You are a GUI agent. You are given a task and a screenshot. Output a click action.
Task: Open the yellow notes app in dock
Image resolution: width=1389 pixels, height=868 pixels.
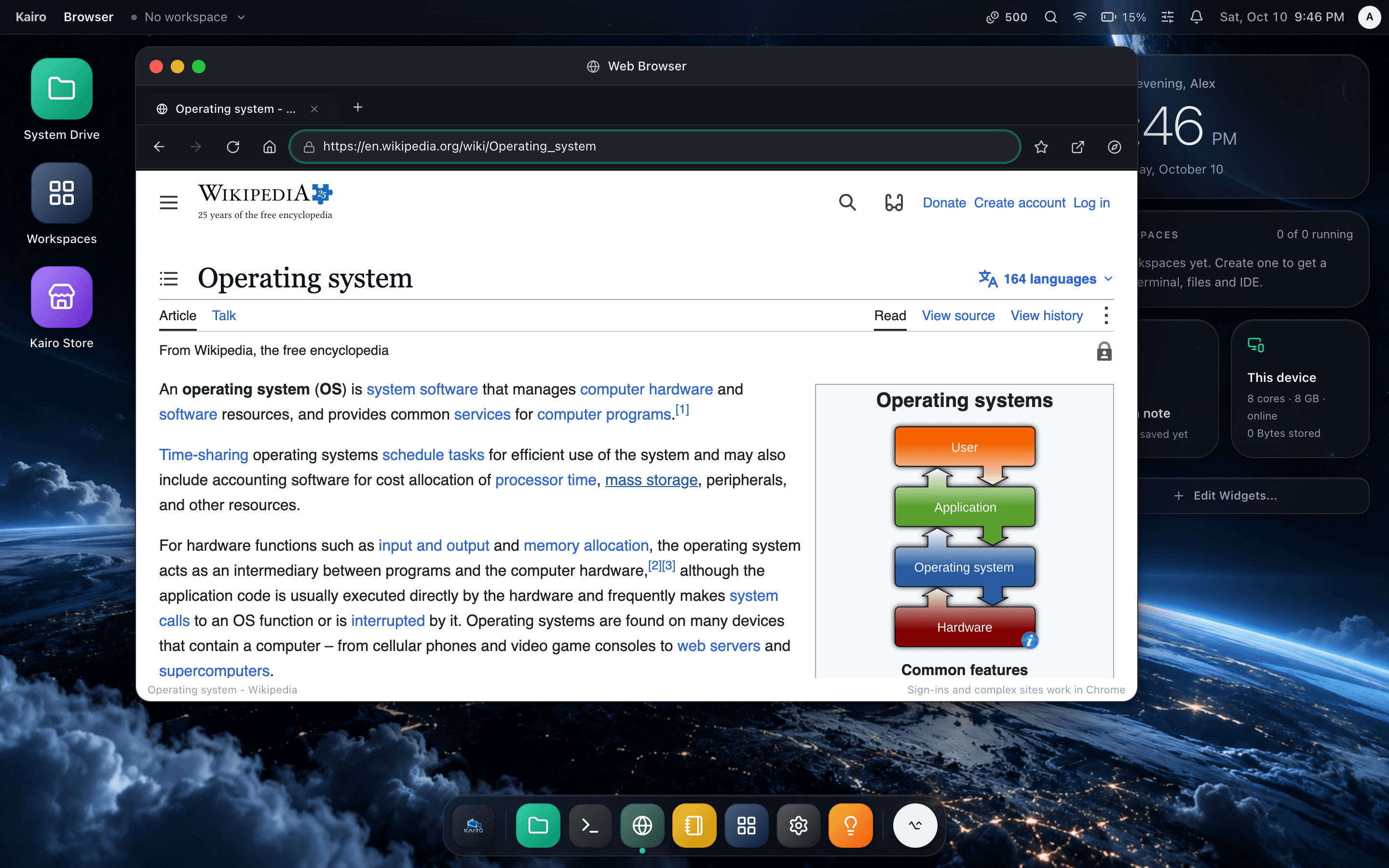click(x=694, y=826)
